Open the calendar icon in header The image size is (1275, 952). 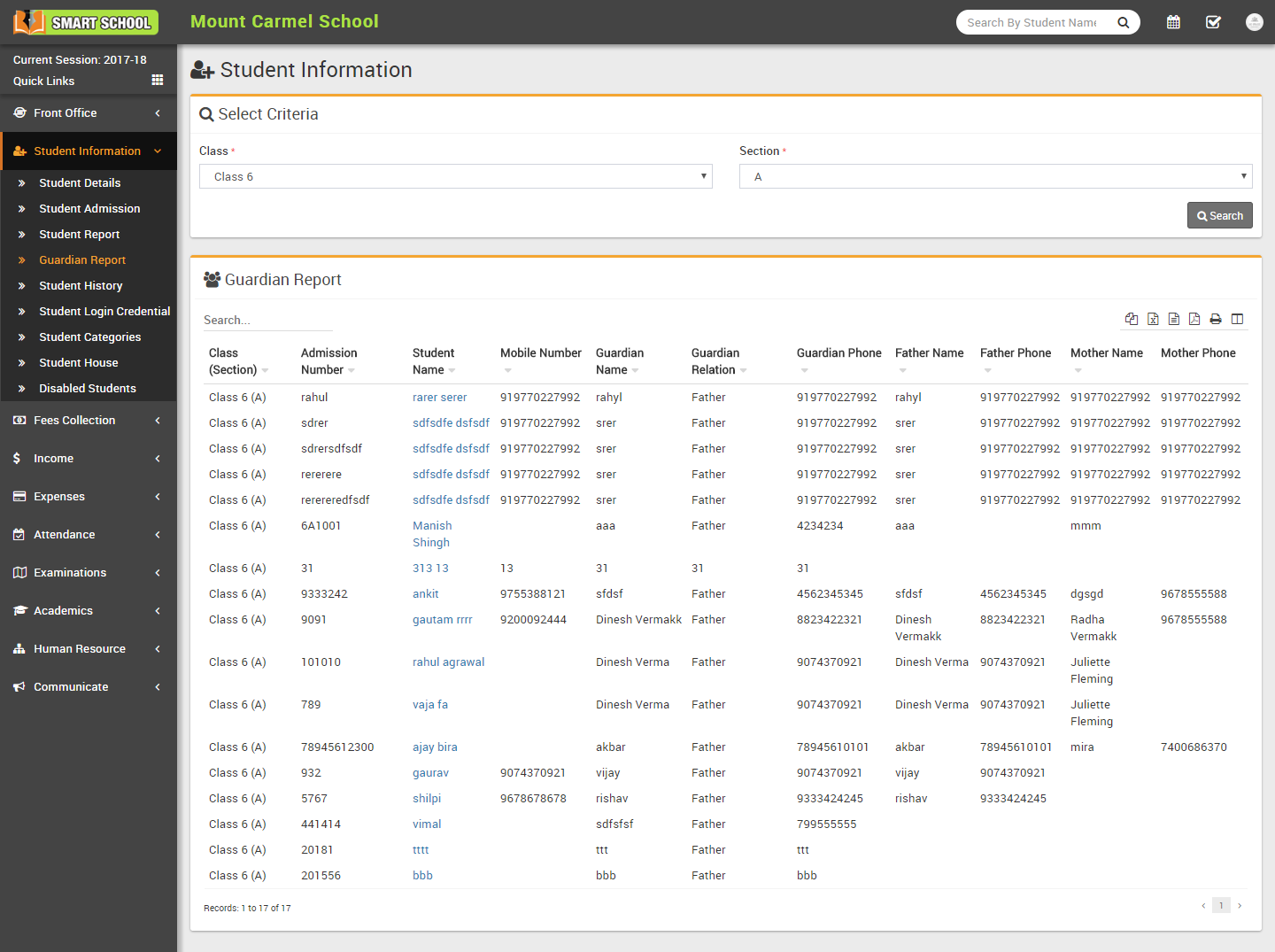click(1173, 22)
